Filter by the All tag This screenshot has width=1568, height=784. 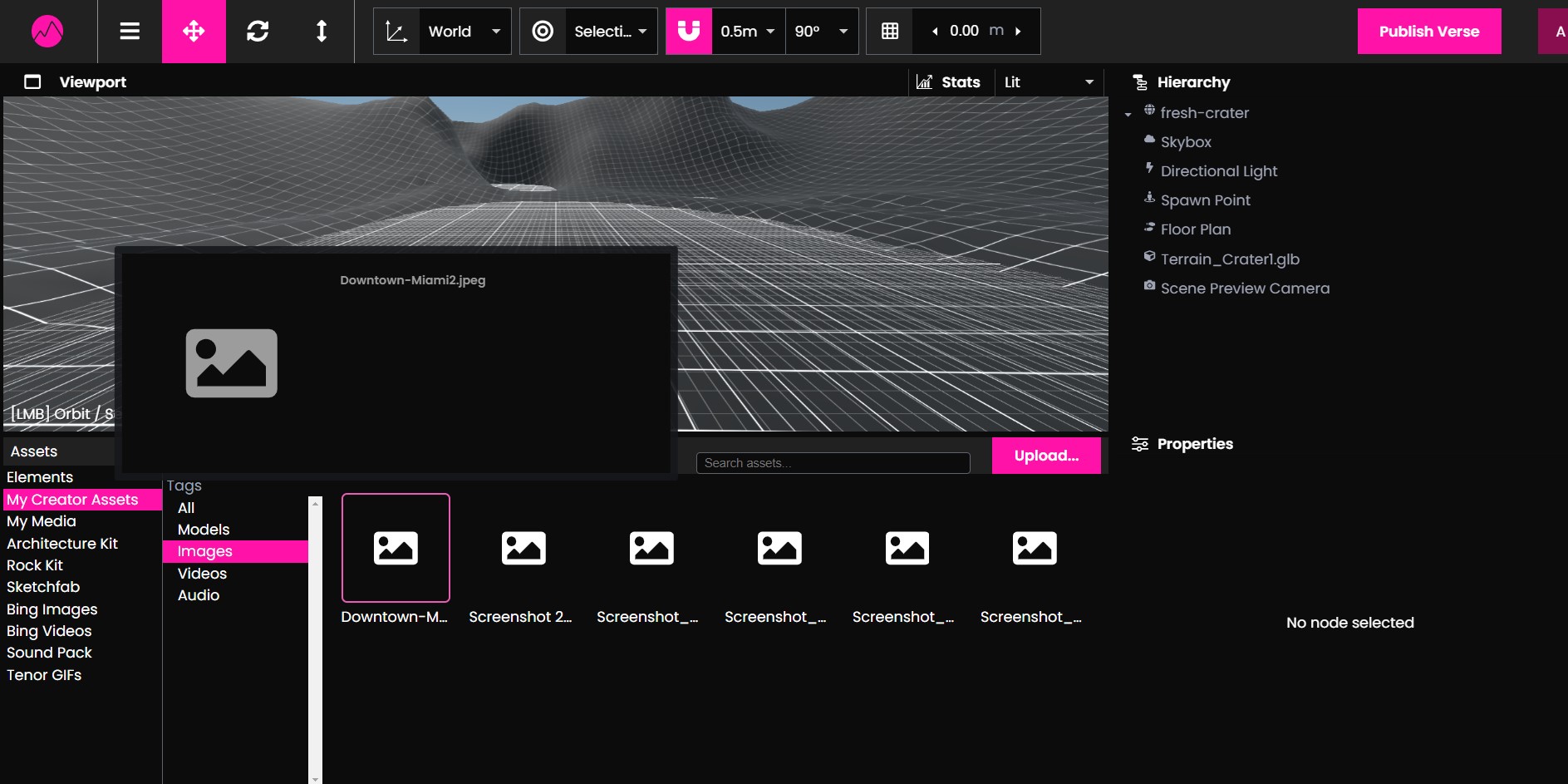[186, 508]
